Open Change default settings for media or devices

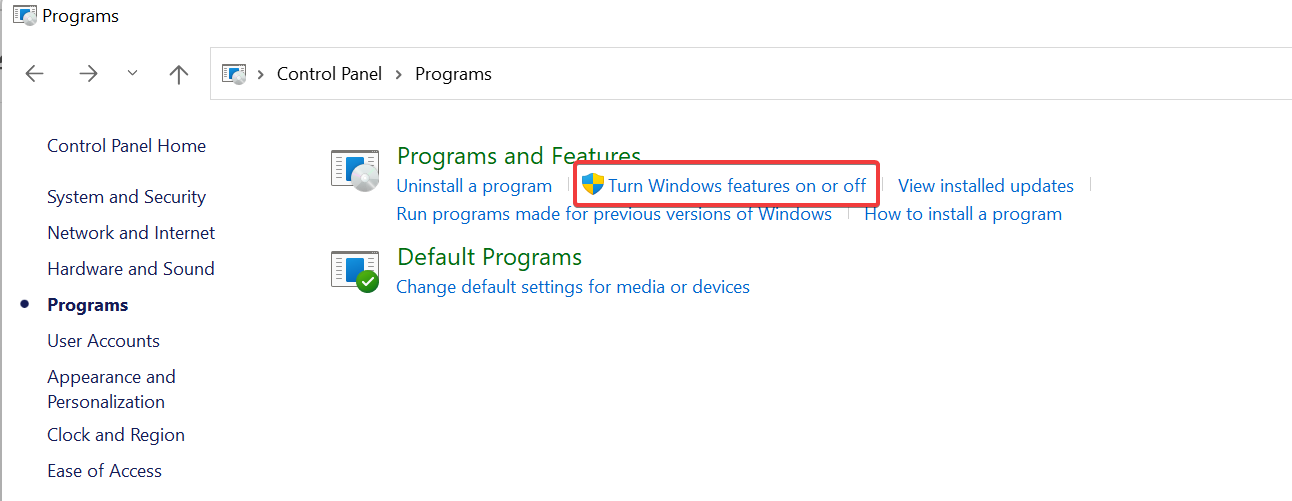[573, 287]
